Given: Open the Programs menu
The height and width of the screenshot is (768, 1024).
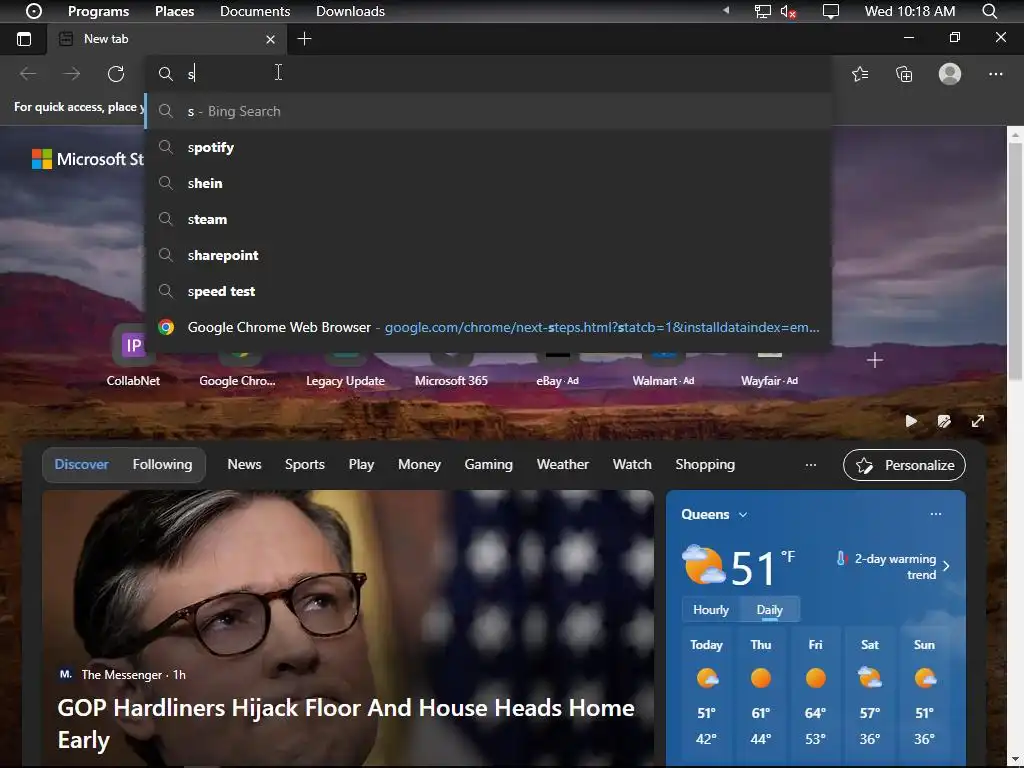Looking at the screenshot, I should tap(99, 11).
